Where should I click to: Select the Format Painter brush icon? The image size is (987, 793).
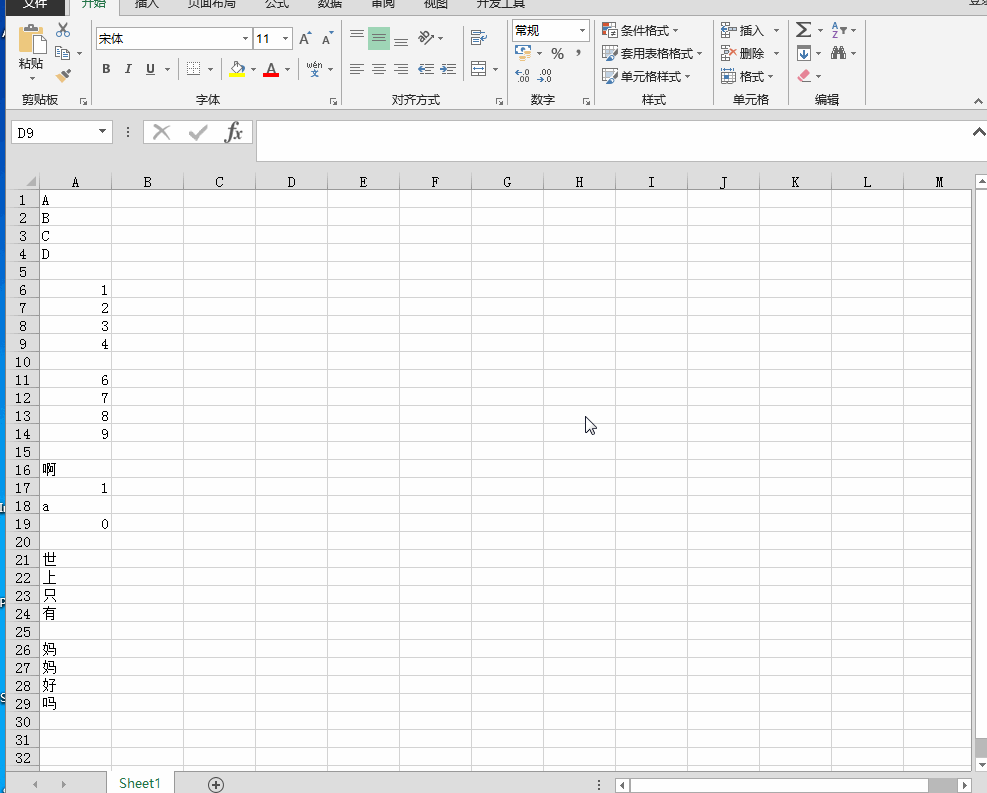(63, 76)
